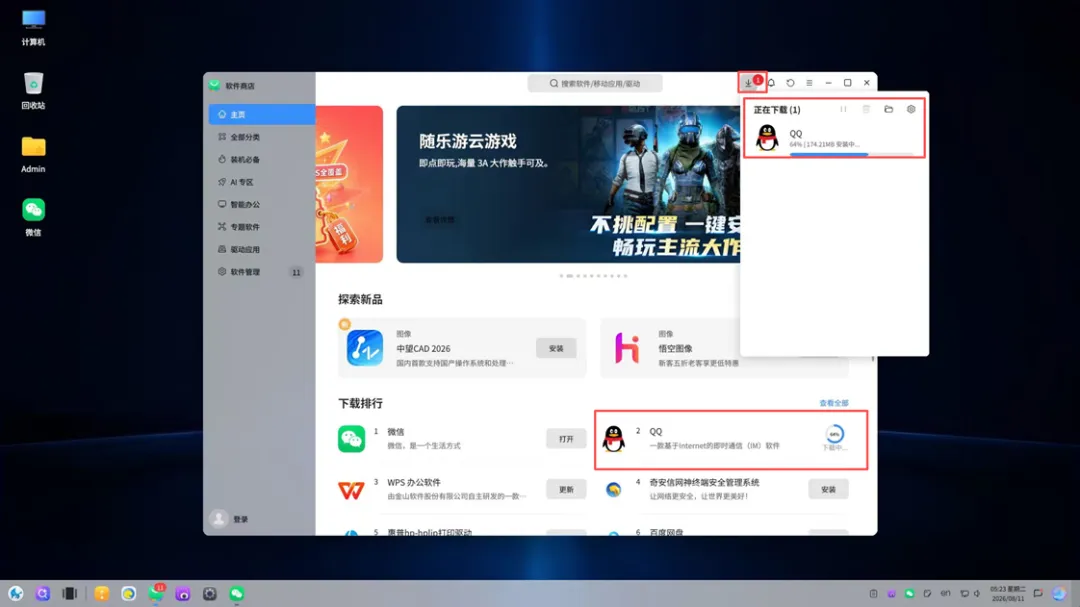The image size is (1080, 607).
Task: Click volume icon in system tray
Action: [x=977, y=593]
